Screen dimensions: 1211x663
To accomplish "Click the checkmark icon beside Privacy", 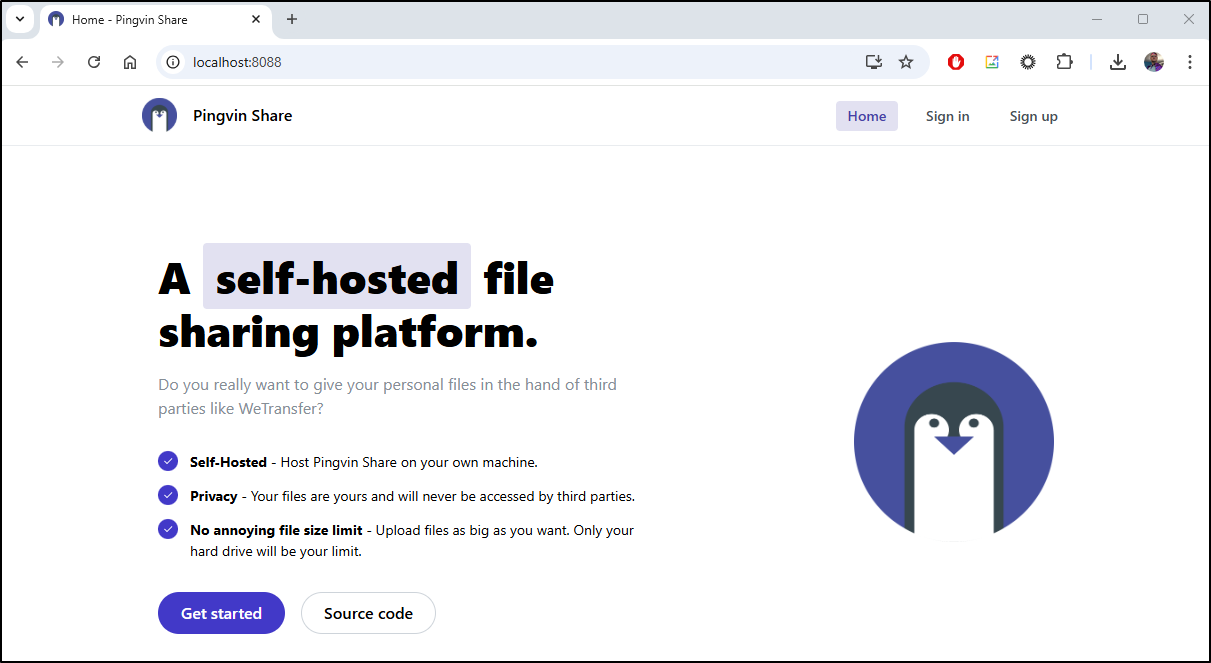I will click(x=168, y=495).
